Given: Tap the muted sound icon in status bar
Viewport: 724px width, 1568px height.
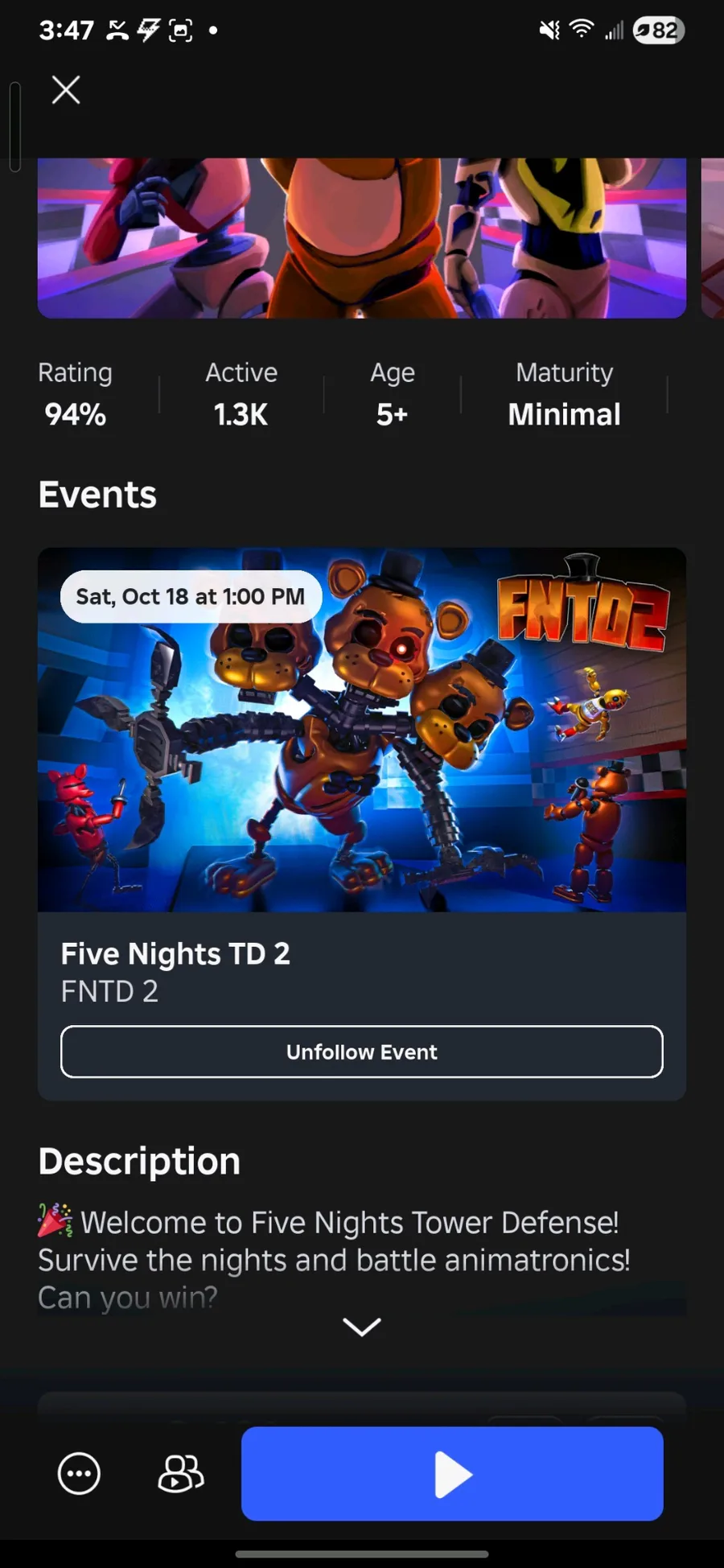Looking at the screenshot, I should pyautogui.click(x=549, y=31).
